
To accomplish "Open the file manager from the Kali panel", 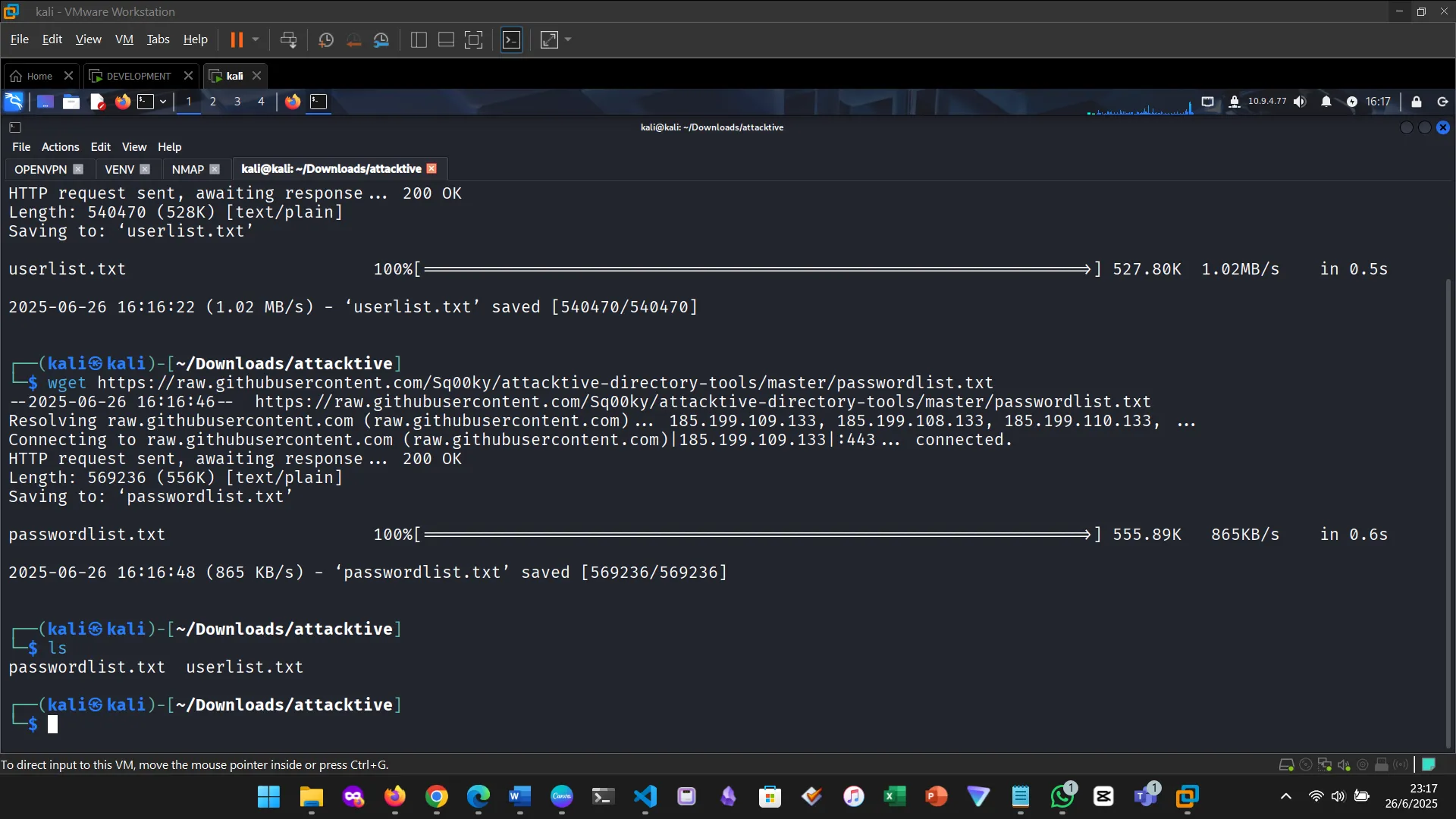I will 71,101.
